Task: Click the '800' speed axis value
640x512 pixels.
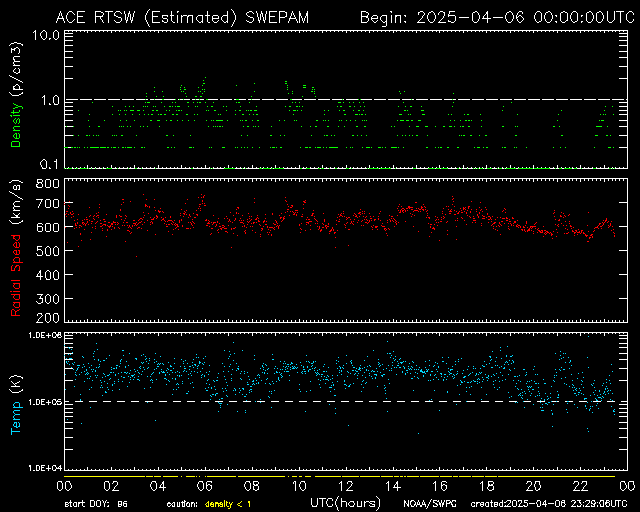Action: [x=48, y=183]
